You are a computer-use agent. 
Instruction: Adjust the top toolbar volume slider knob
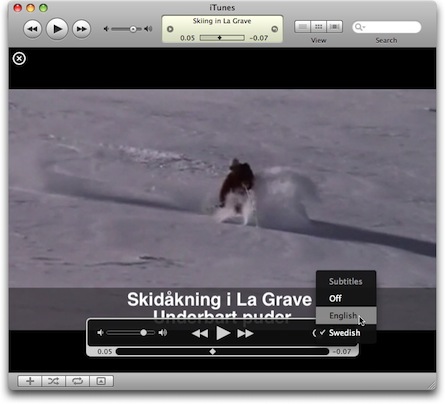pos(133,29)
